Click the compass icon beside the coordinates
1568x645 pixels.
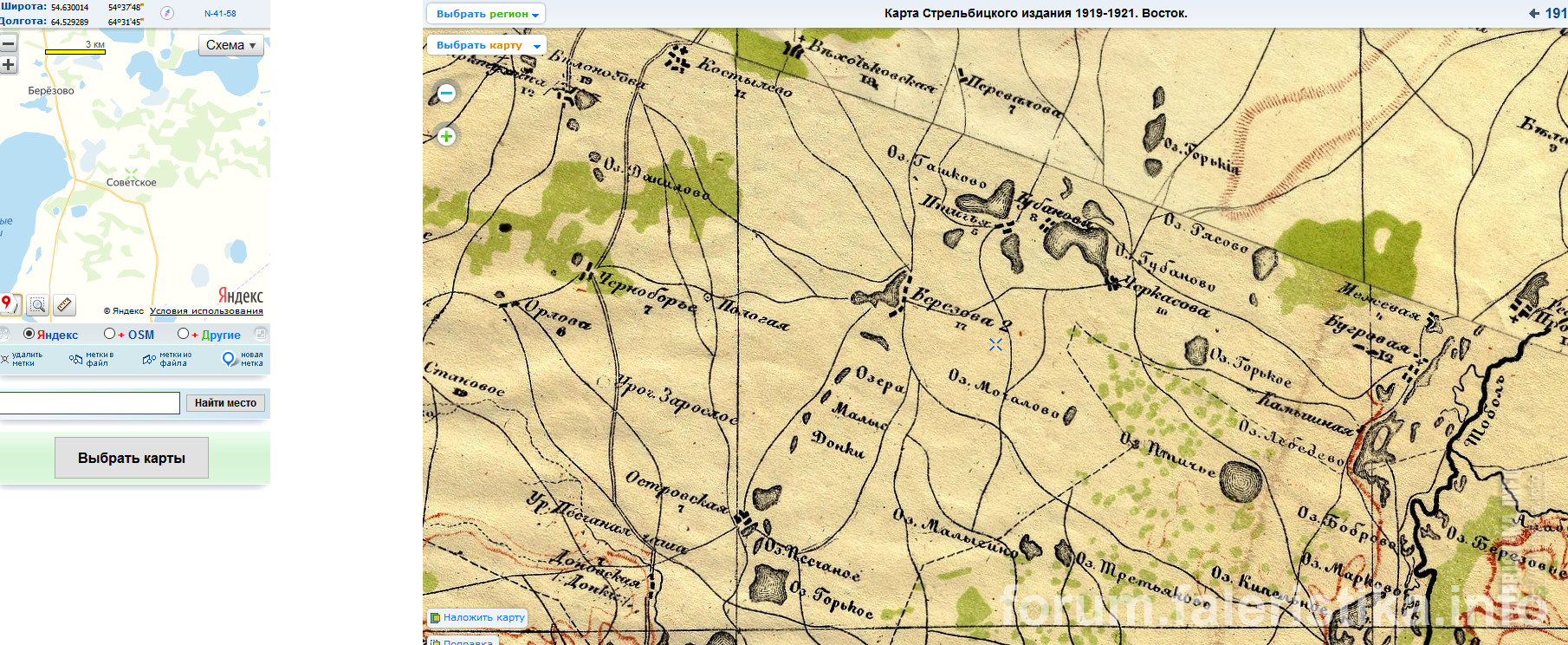coord(168,13)
